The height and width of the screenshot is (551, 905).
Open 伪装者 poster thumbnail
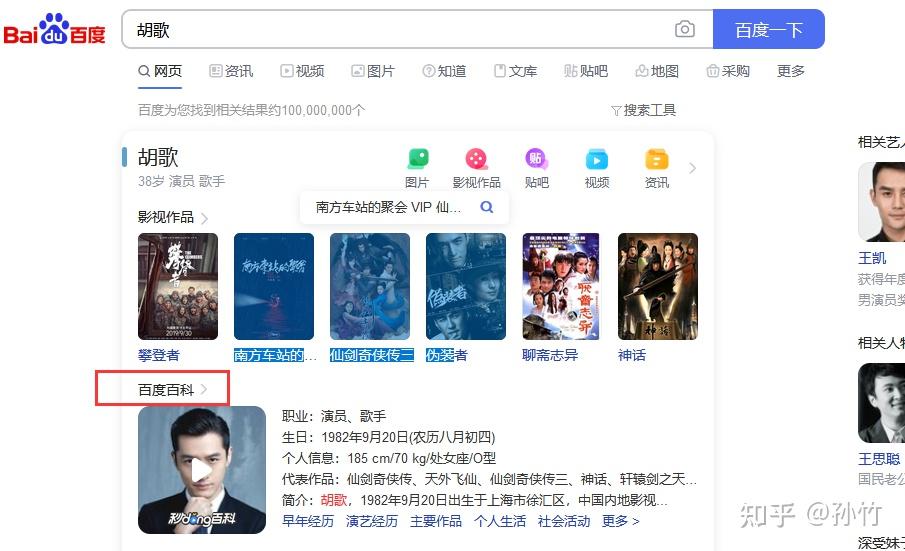click(x=466, y=286)
